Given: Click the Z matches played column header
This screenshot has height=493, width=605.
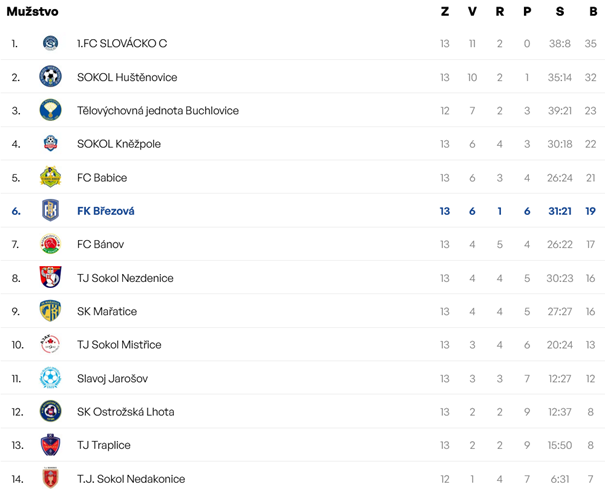Looking at the screenshot, I should [445, 12].
